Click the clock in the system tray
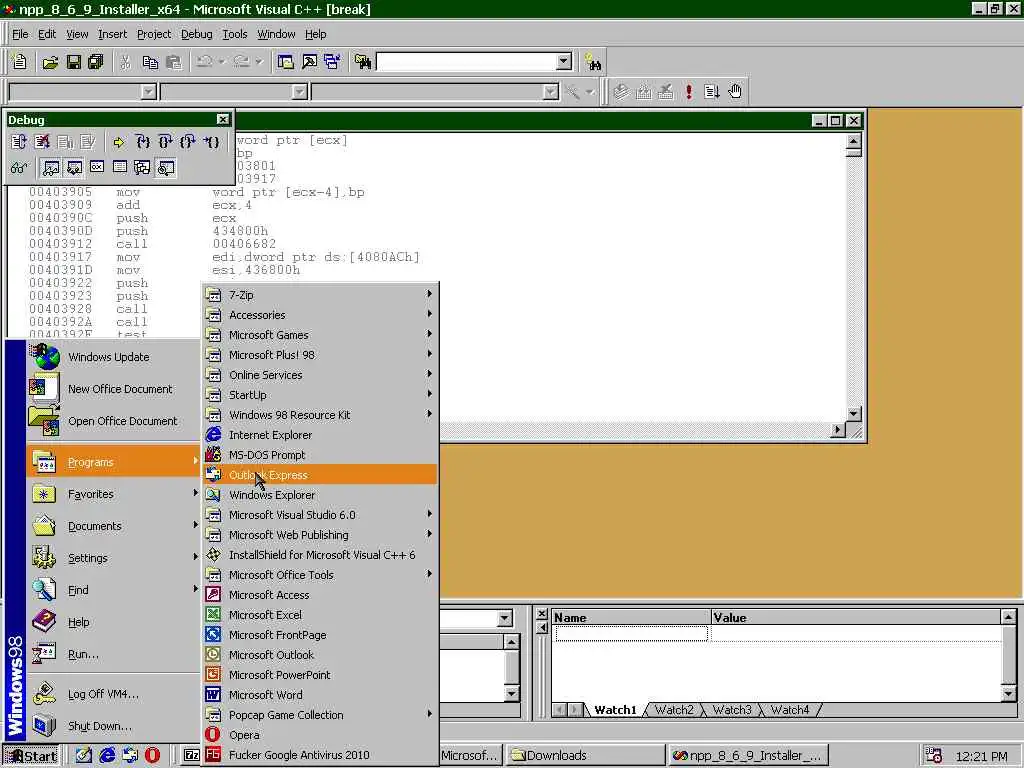This screenshot has width=1024, height=768. 982,756
